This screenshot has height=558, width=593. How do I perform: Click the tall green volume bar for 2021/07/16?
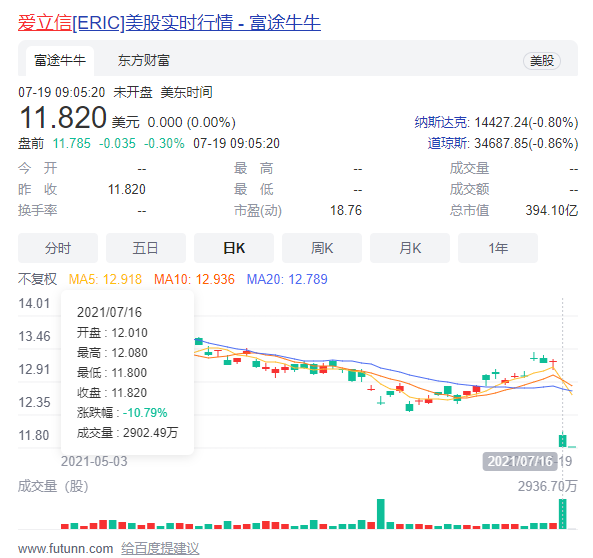click(563, 514)
